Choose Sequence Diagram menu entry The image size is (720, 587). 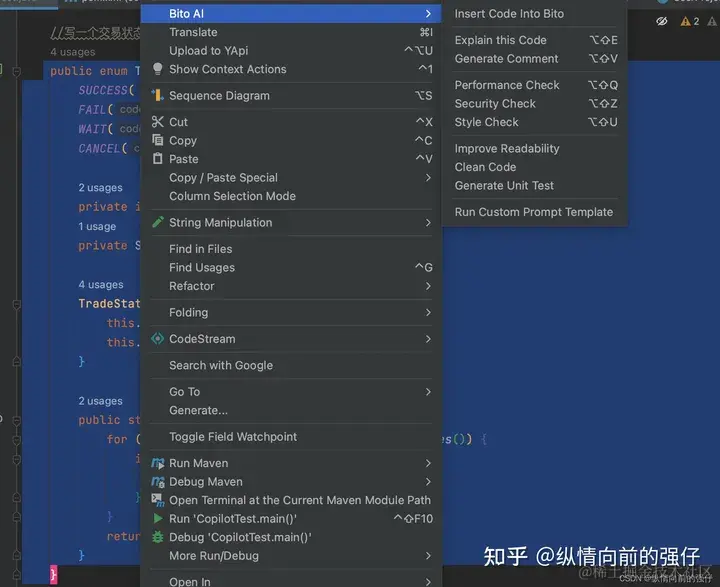(291, 96)
